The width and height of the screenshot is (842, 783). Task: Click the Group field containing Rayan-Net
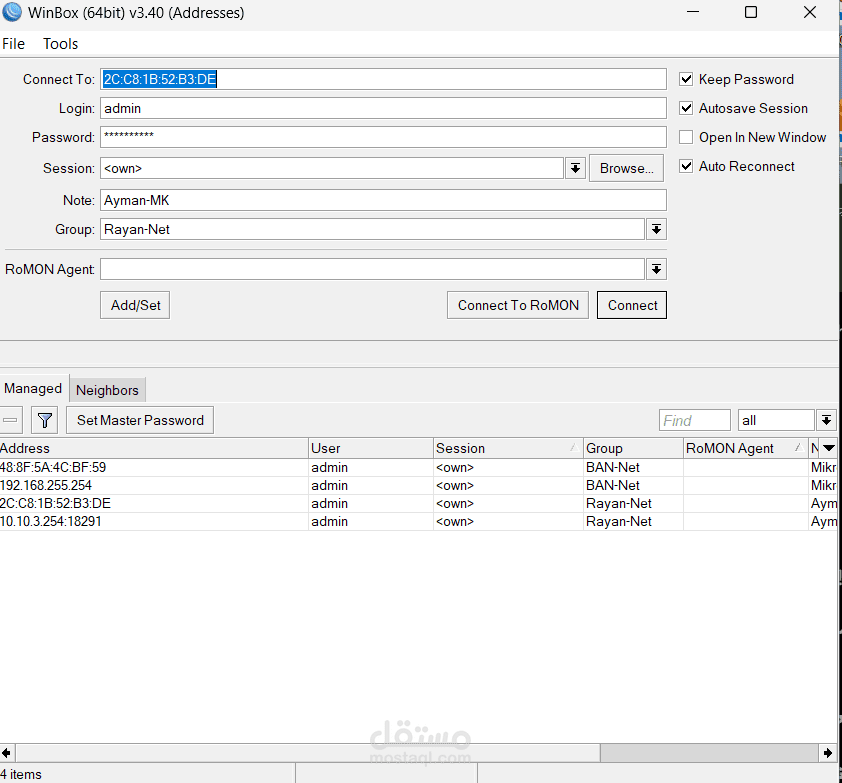click(x=372, y=230)
